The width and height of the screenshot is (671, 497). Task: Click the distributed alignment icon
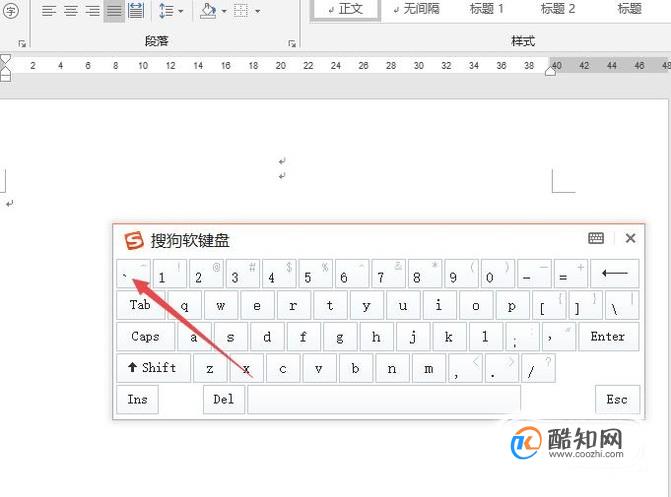pyautogui.click(x=136, y=11)
